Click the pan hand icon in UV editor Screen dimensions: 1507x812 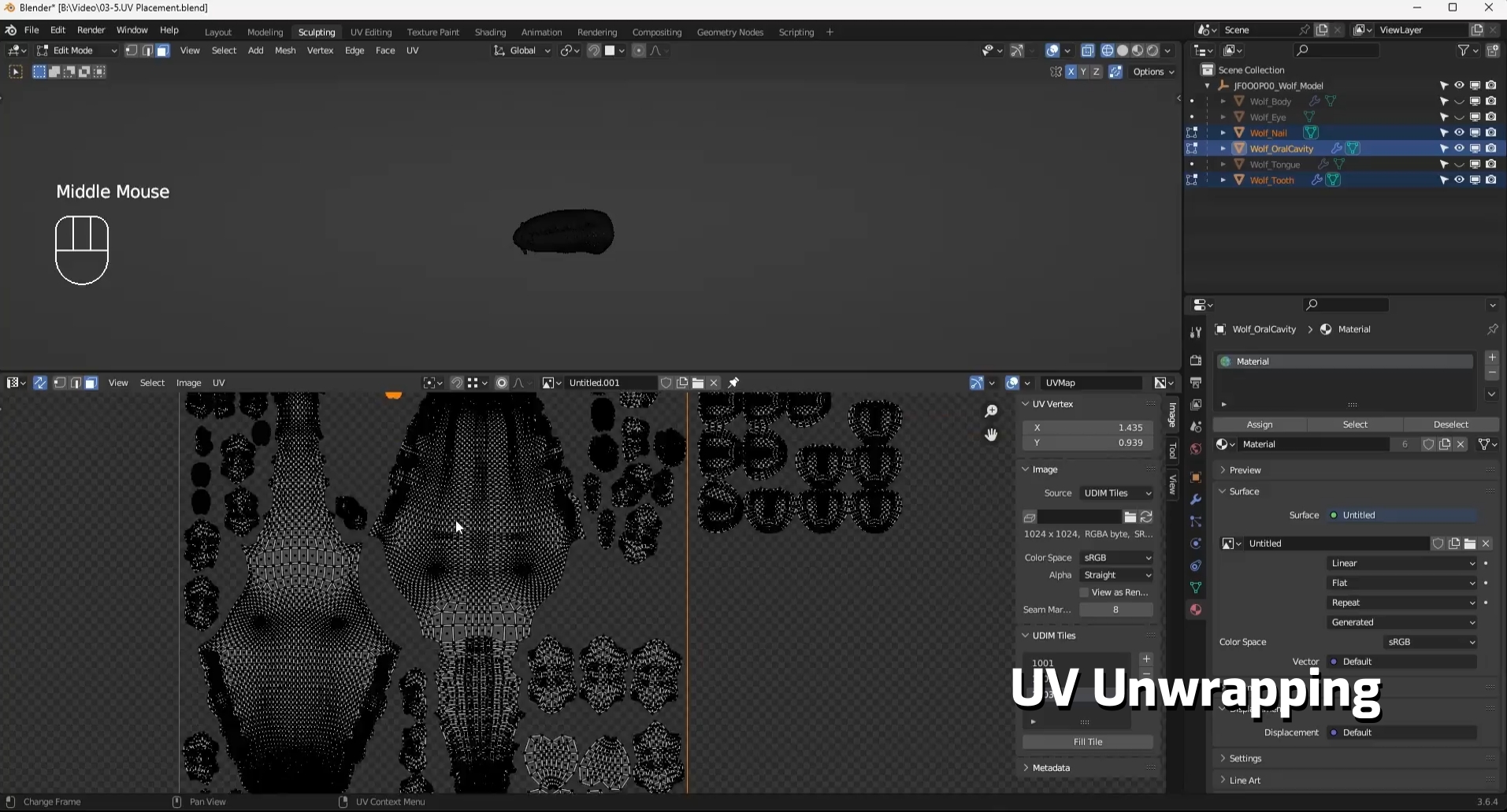click(991, 435)
